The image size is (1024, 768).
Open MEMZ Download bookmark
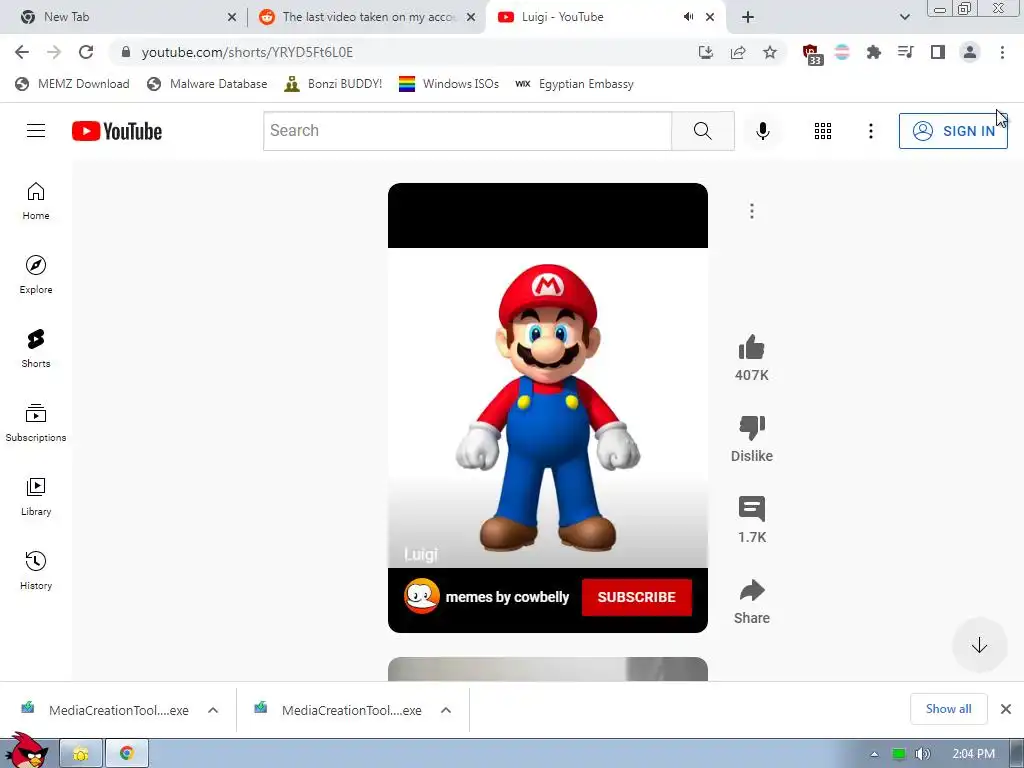[x=72, y=84]
